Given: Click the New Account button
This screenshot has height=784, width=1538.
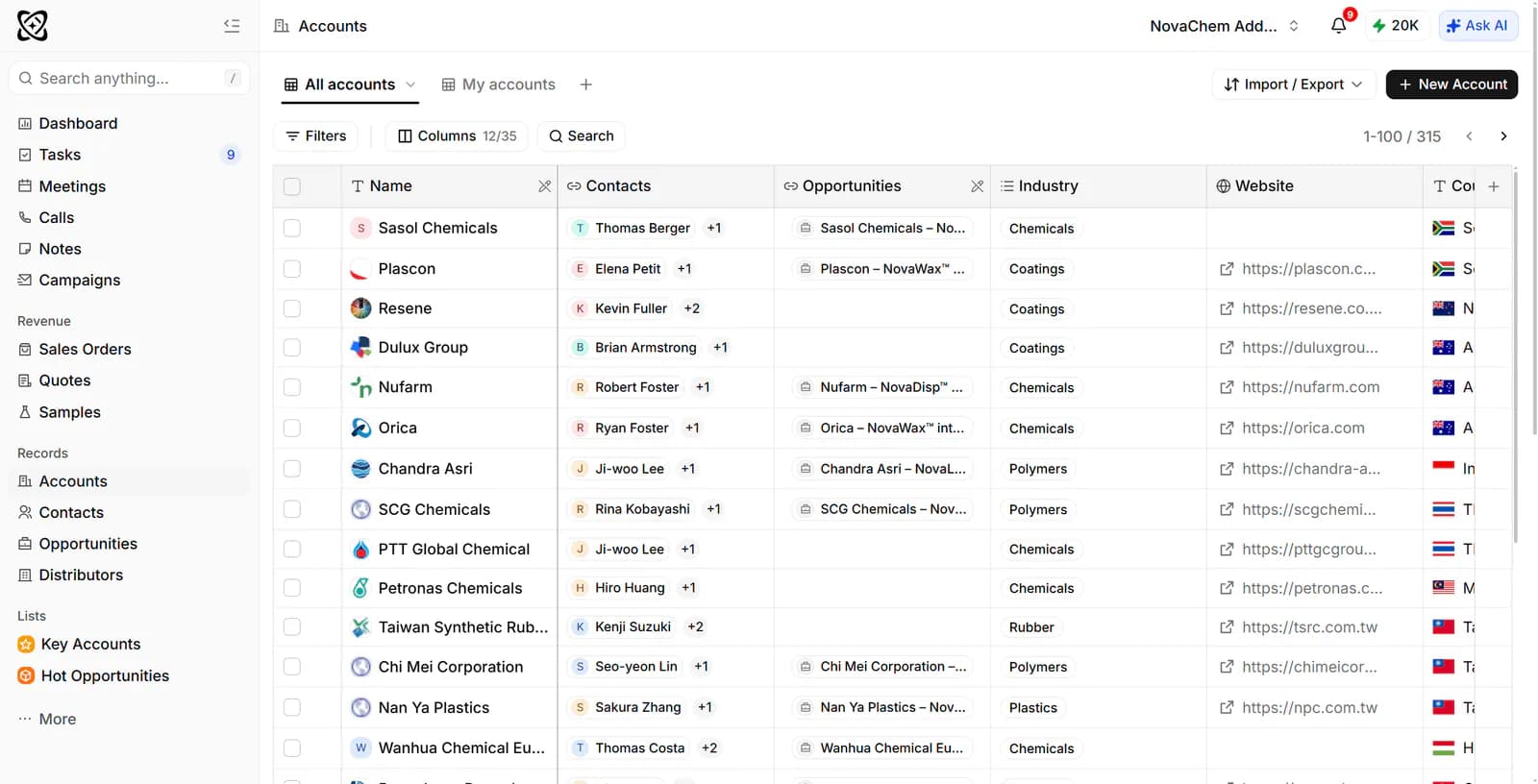Looking at the screenshot, I should [1451, 85].
